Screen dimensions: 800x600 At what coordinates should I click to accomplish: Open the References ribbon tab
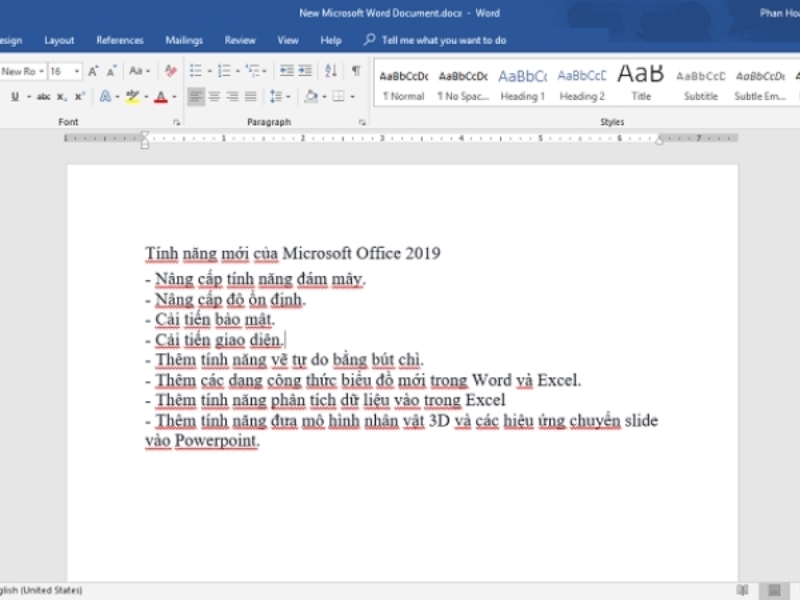click(120, 40)
